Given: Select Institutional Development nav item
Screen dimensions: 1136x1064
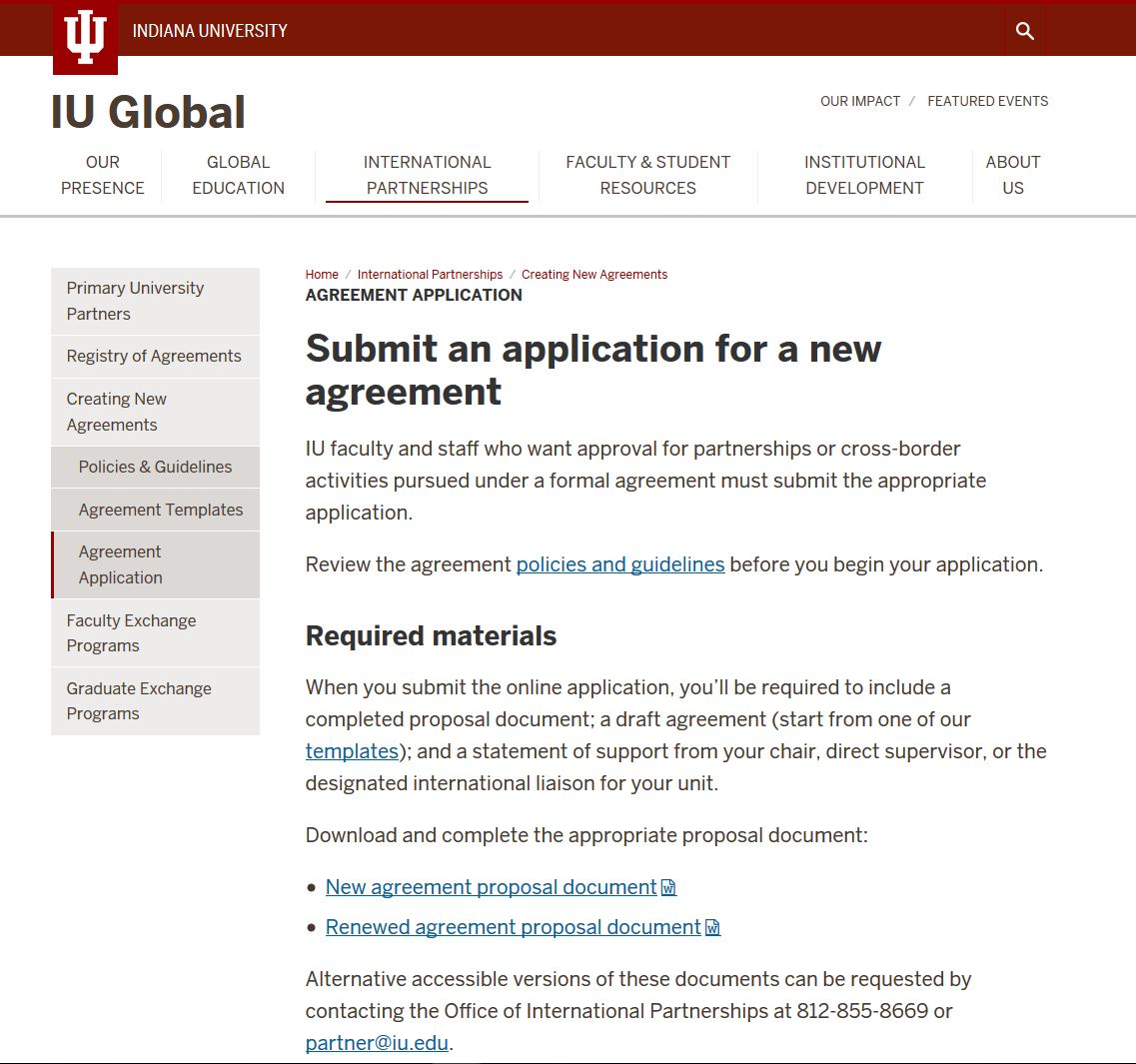Looking at the screenshot, I should click(x=864, y=175).
